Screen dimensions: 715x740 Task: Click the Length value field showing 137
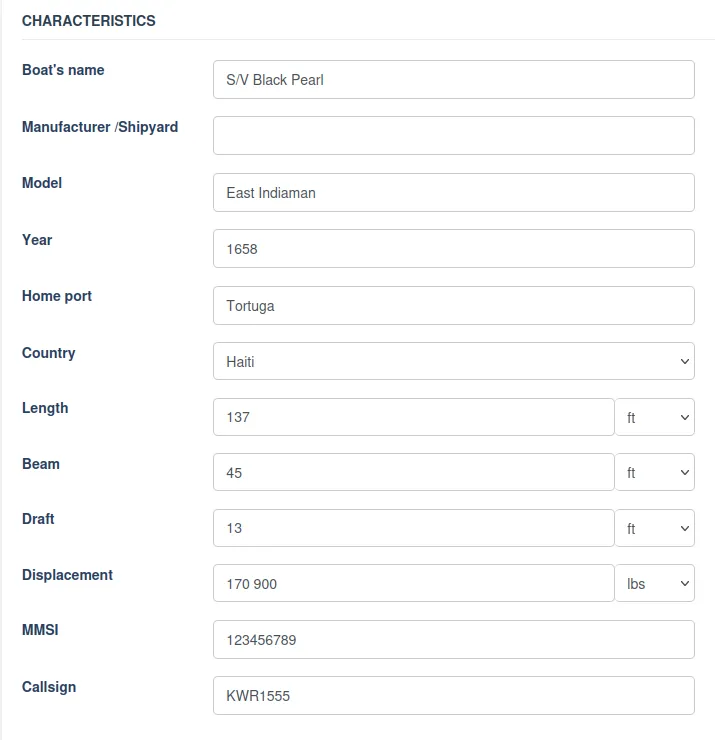413,417
